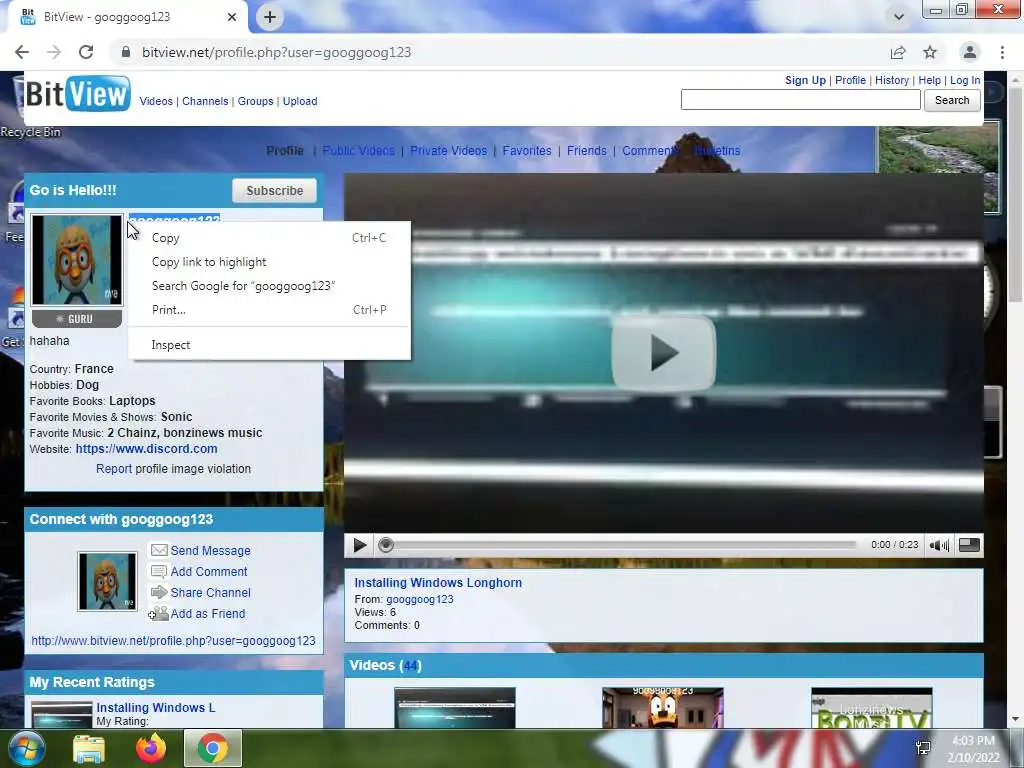Click in the BitView search field

pos(801,100)
